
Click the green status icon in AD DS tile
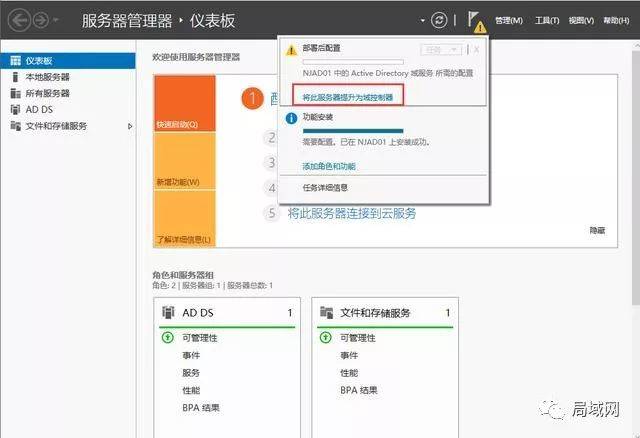click(168, 338)
